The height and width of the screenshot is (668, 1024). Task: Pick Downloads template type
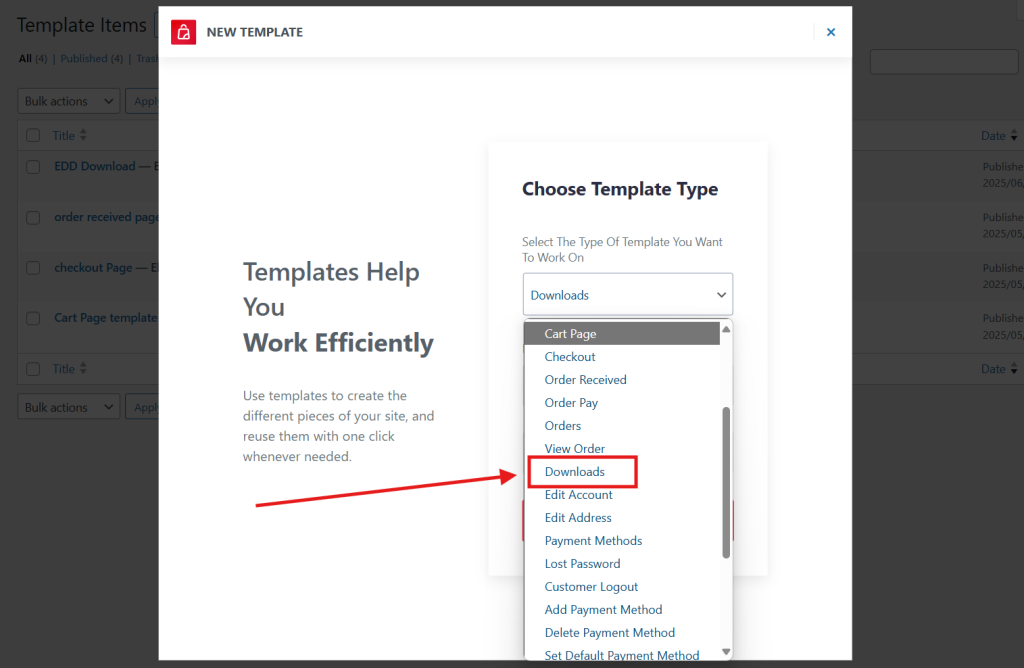click(x=622, y=471)
